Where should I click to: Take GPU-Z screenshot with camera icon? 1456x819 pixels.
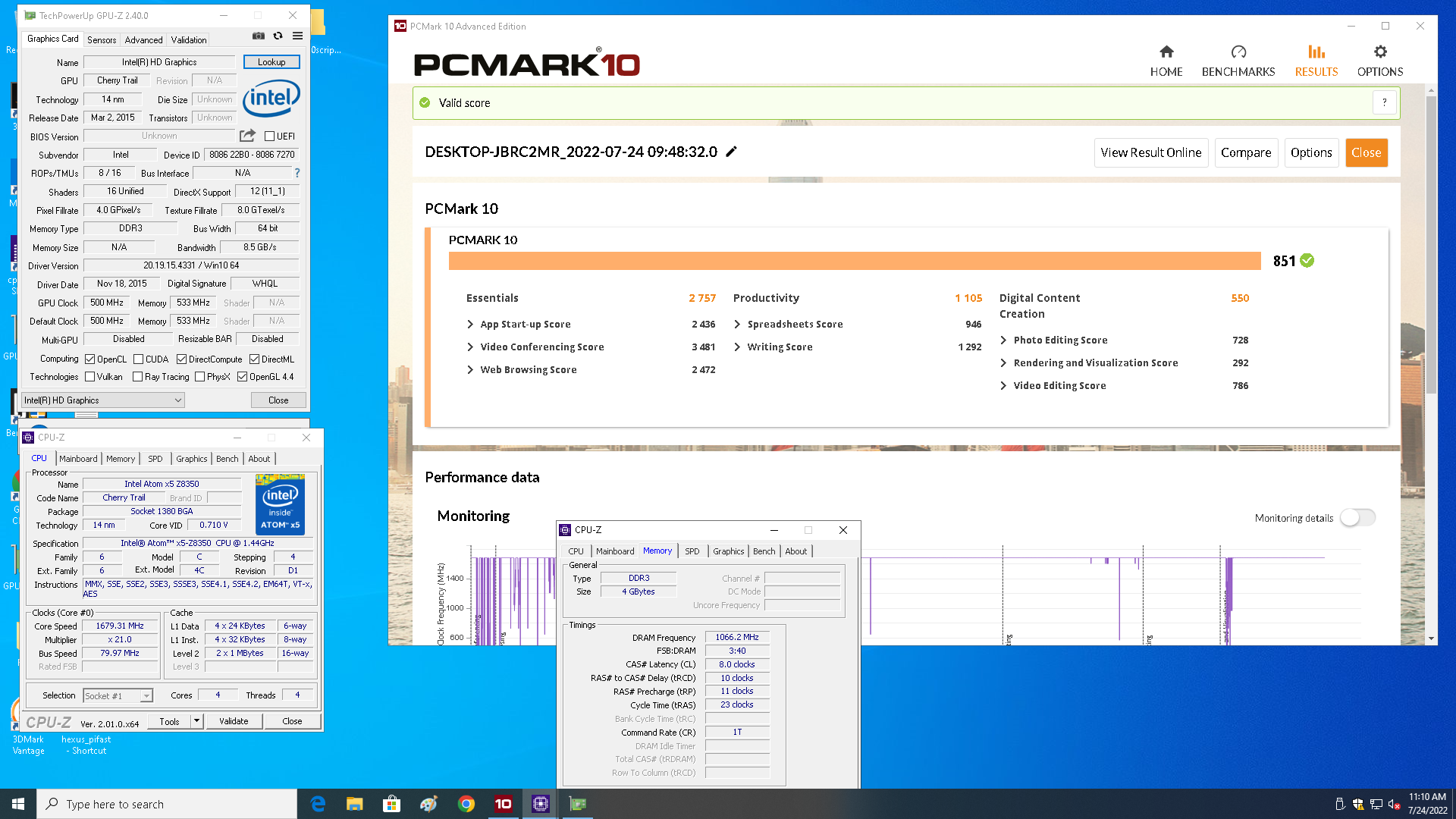click(259, 36)
